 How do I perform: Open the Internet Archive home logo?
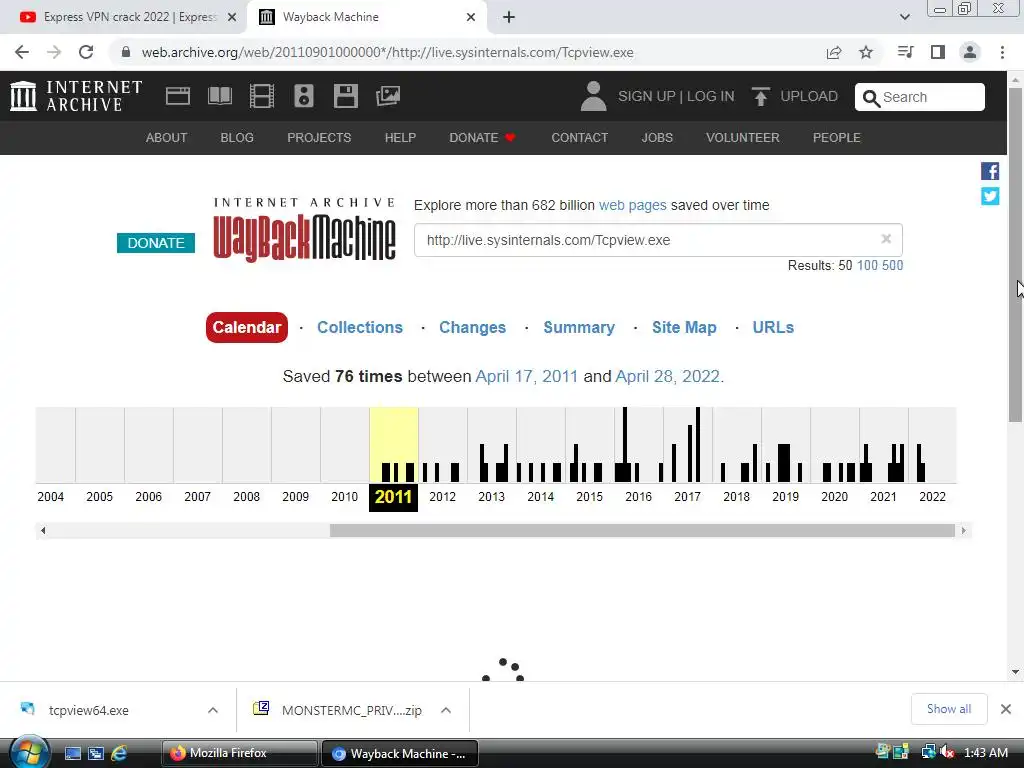pos(76,96)
